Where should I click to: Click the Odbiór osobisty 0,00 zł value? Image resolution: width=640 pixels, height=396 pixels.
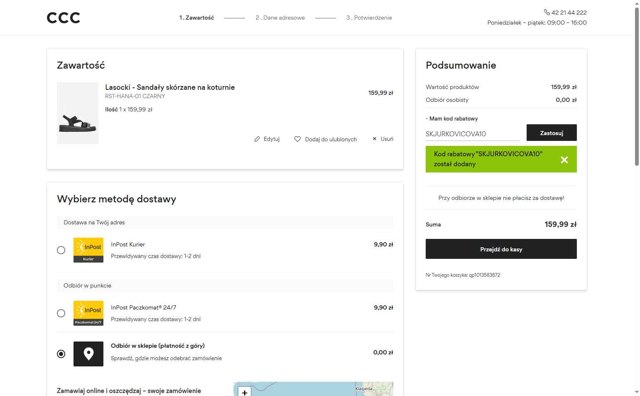566,100
